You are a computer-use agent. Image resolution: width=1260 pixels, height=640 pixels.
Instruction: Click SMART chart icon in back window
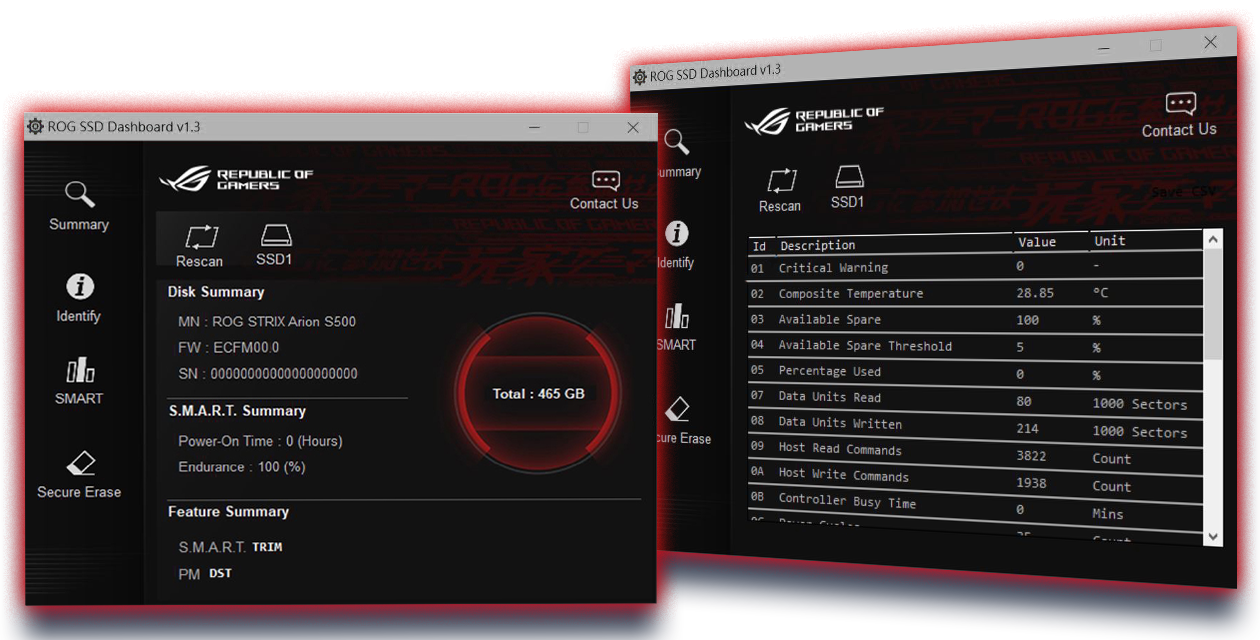pyautogui.click(x=677, y=317)
